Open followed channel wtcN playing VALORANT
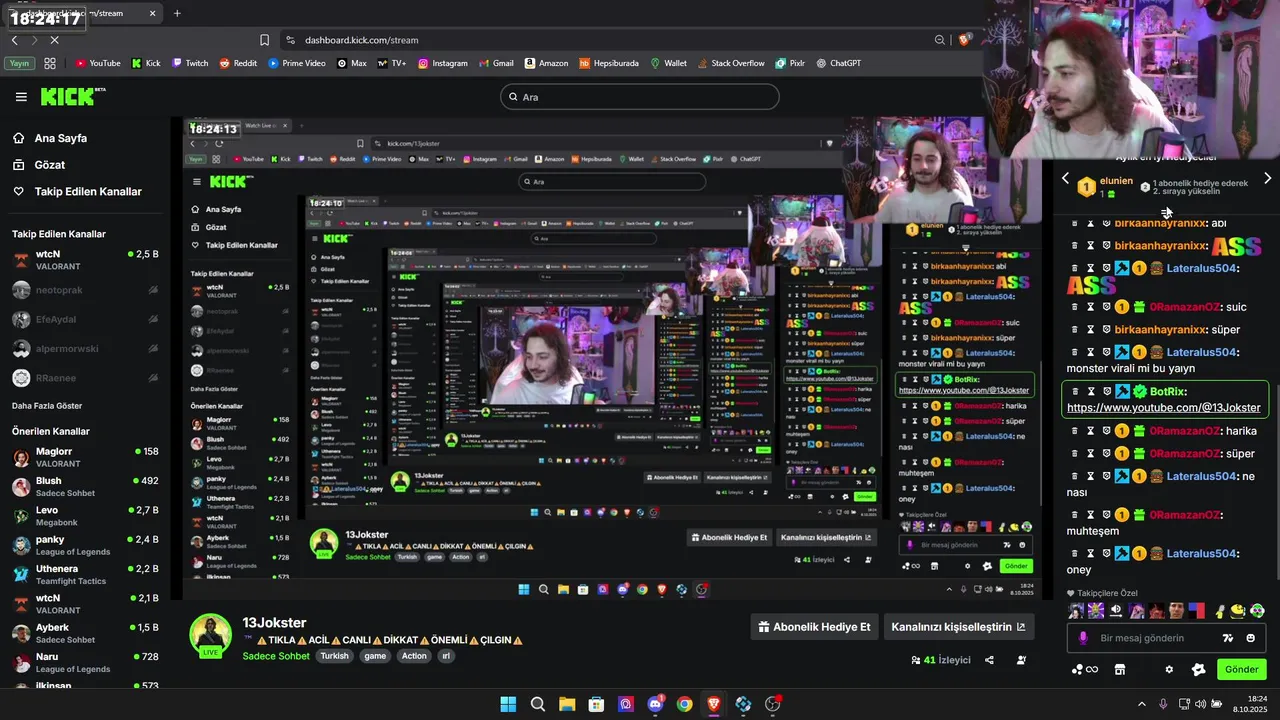 click(85, 260)
